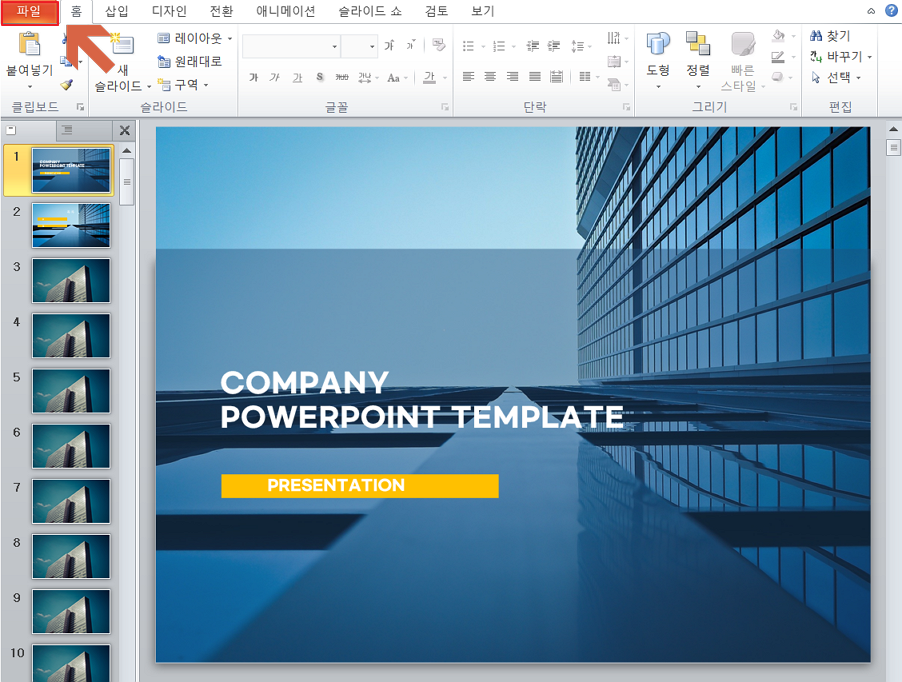Click the Decrease List Level indent icon
Viewport: 902px width, 682px height.
click(533, 46)
